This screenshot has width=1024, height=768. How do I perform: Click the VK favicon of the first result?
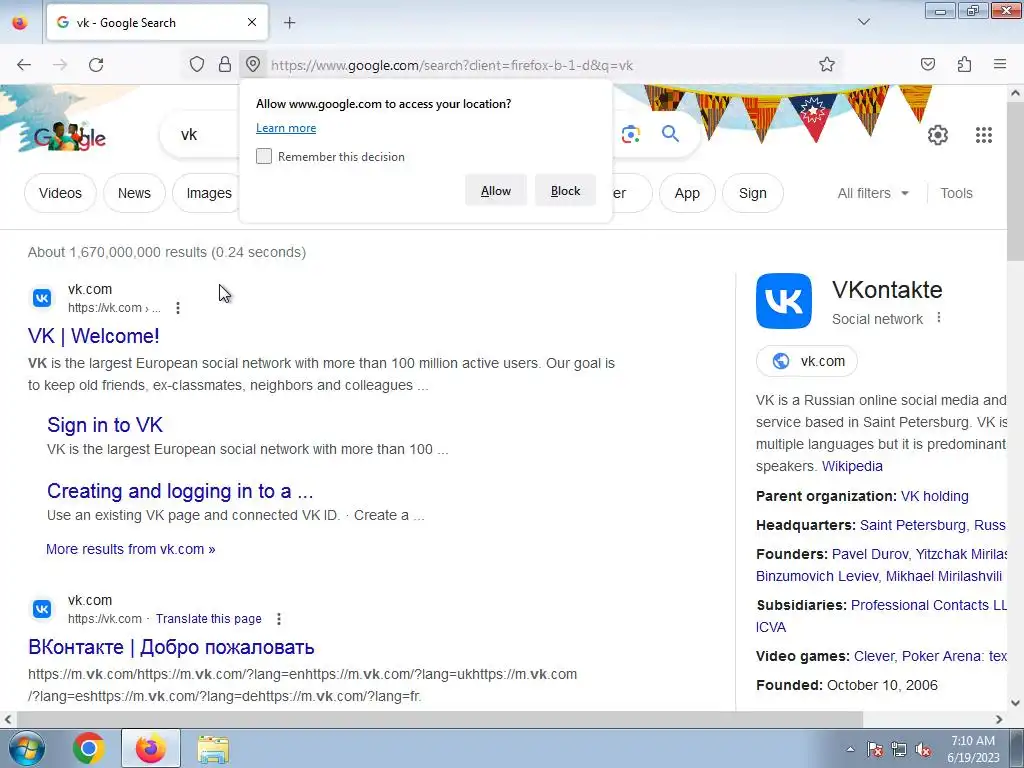coord(42,298)
